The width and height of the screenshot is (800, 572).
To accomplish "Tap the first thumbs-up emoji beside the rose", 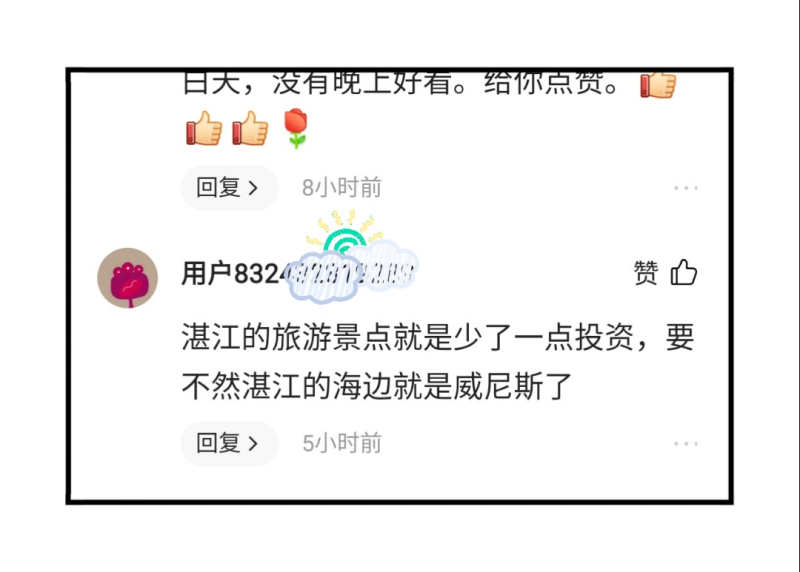I will (x=204, y=129).
